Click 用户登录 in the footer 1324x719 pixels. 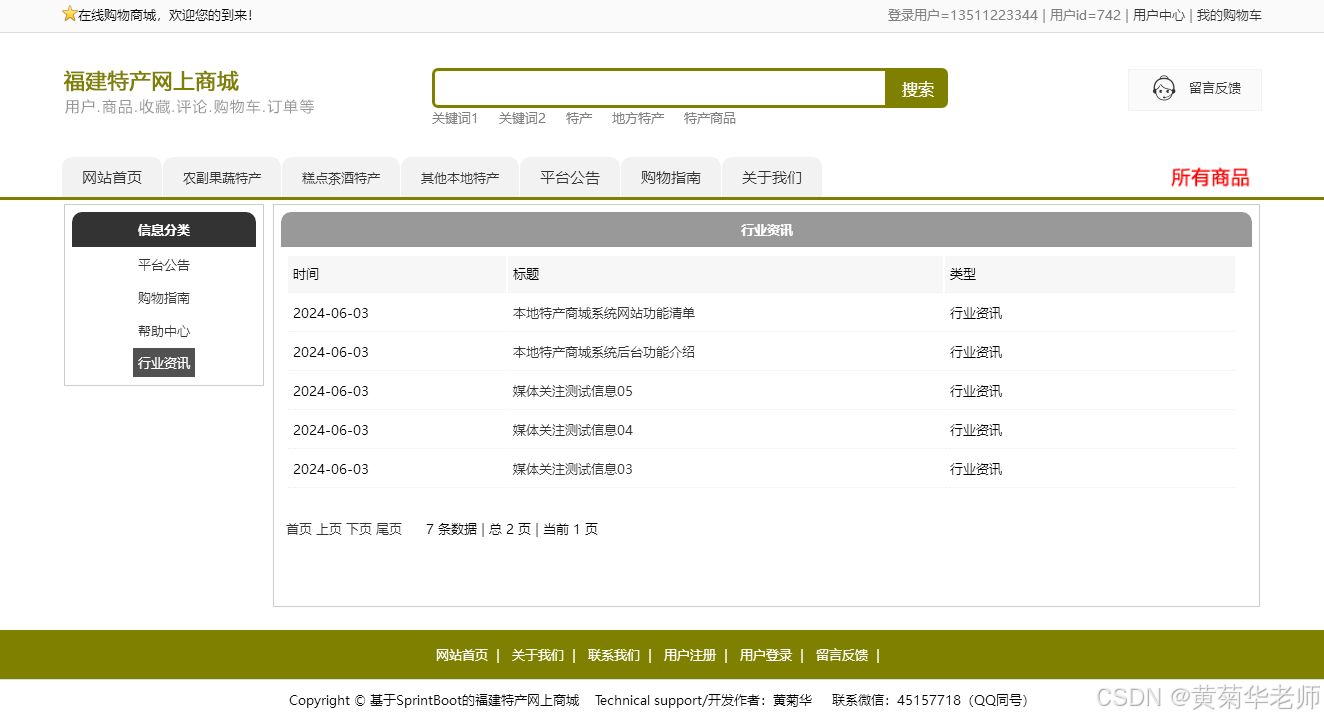tap(766, 655)
